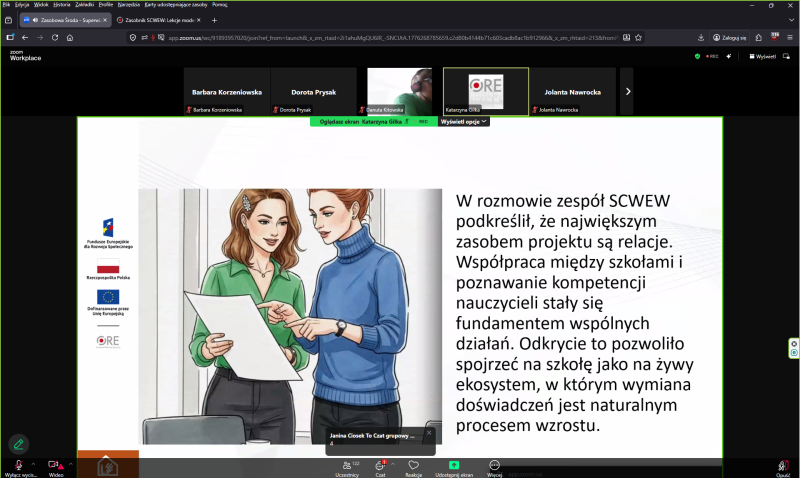Expand the Wyświetl opcje dropdown
The width and height of the screenshot is (800, 478).
pos(464,121)
